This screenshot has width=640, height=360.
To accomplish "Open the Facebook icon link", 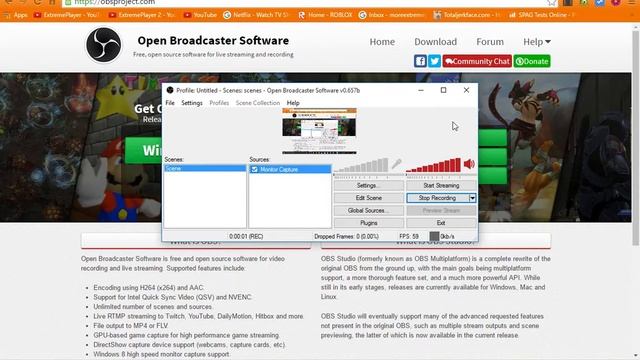I will point(420,61).
